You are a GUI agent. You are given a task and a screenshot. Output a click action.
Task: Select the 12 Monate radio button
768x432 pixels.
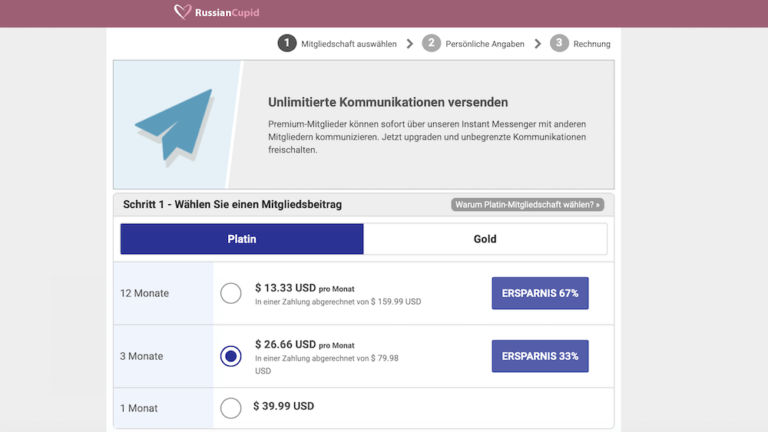(231, 293)
